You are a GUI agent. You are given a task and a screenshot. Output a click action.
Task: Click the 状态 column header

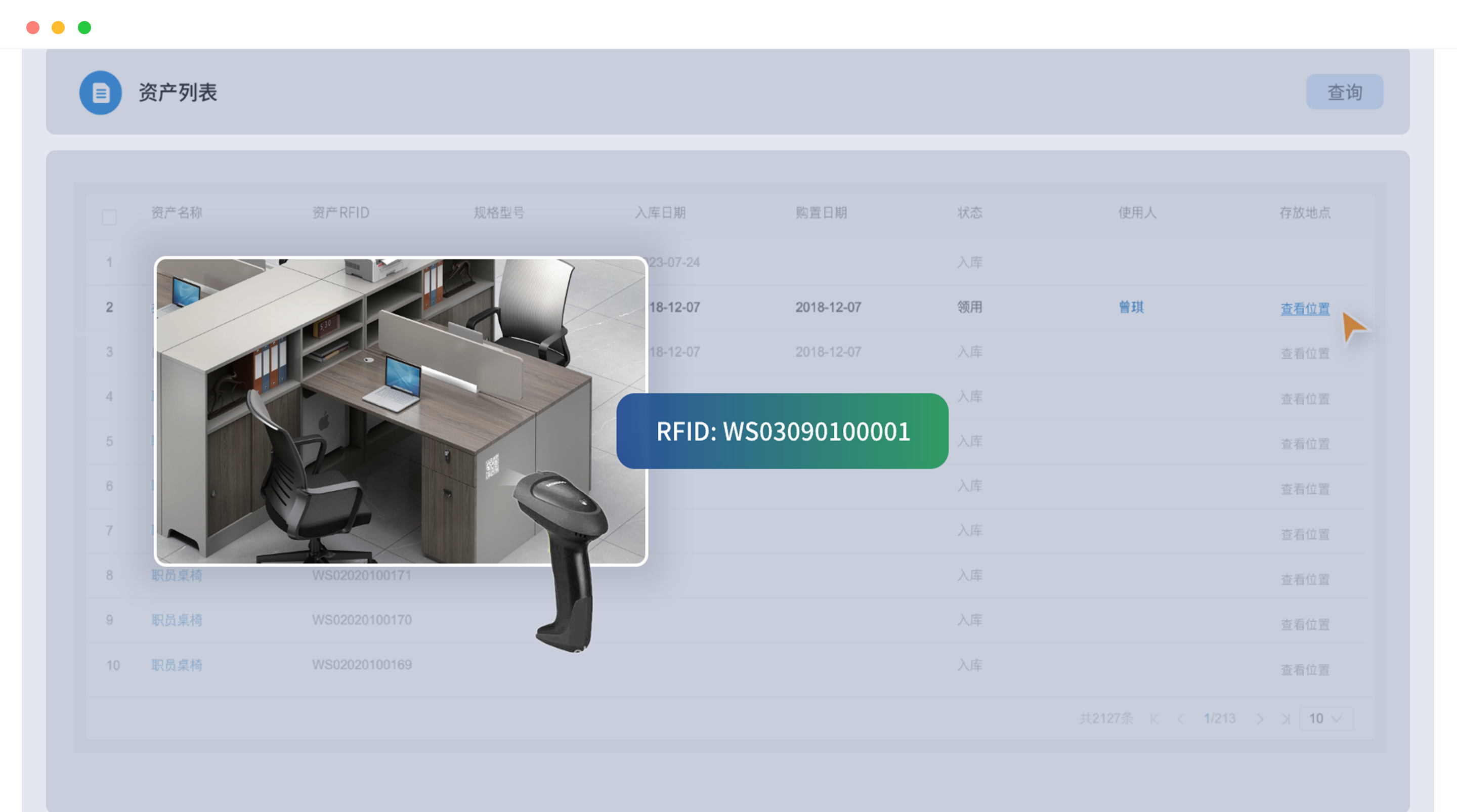[969, 212]
